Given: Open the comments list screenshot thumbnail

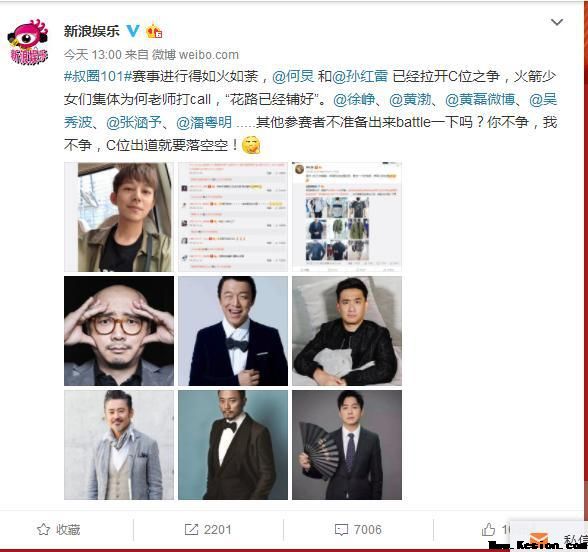Looking at the screenshot, I should click(233, 217).
